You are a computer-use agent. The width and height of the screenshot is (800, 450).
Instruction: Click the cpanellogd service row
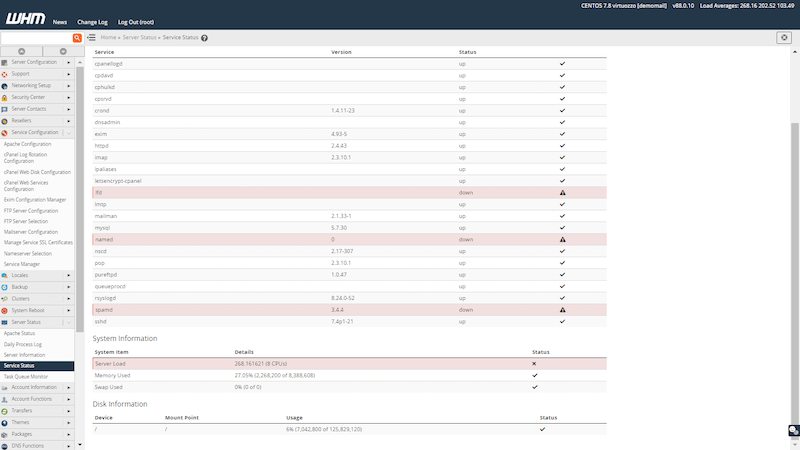pos(349,64)
